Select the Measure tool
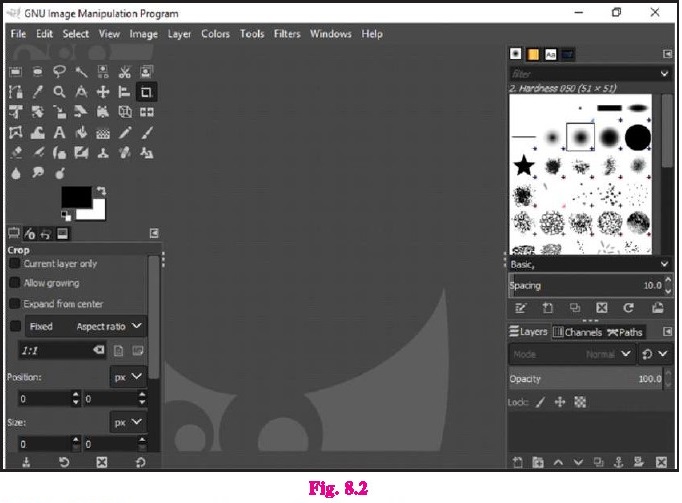Viewport: 682px width, 503px height. click(81, 92)
